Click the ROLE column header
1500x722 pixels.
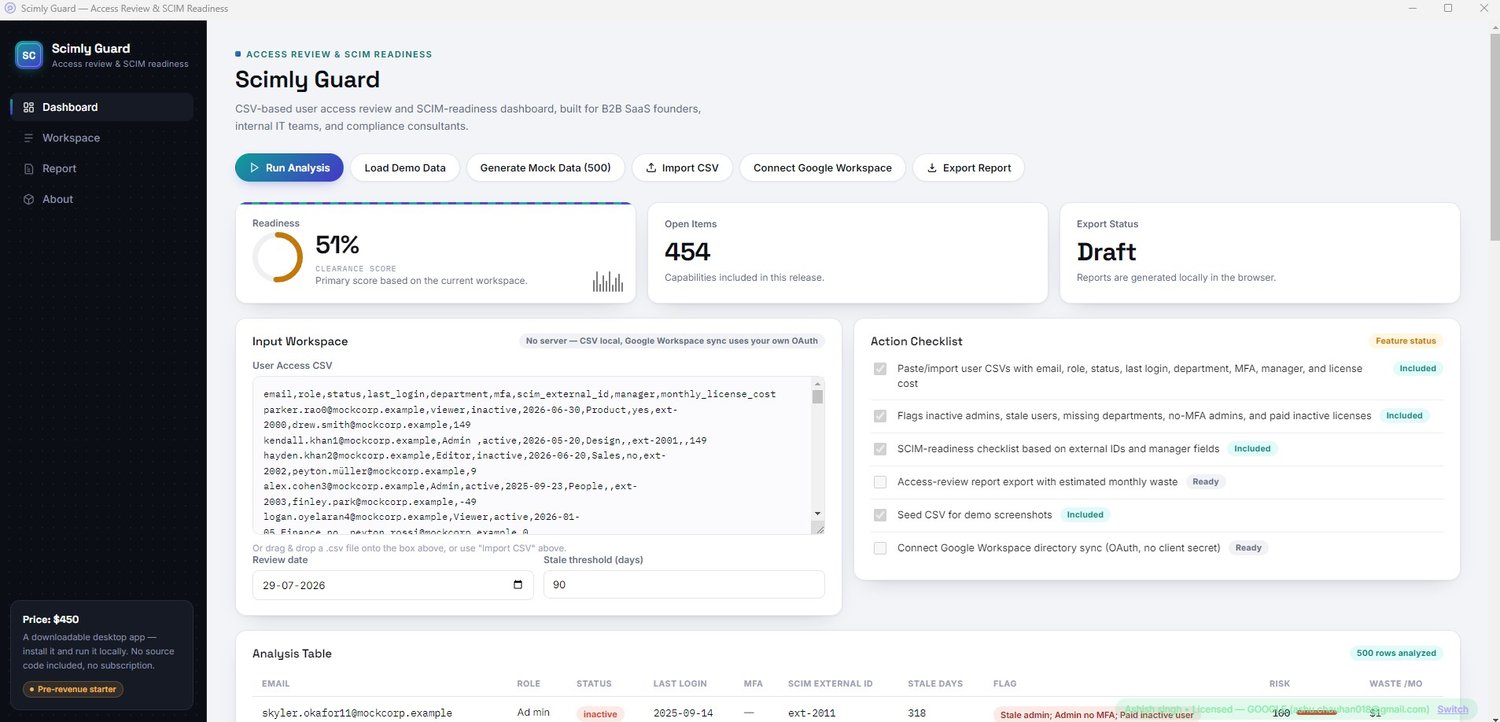tap(528, 684)
